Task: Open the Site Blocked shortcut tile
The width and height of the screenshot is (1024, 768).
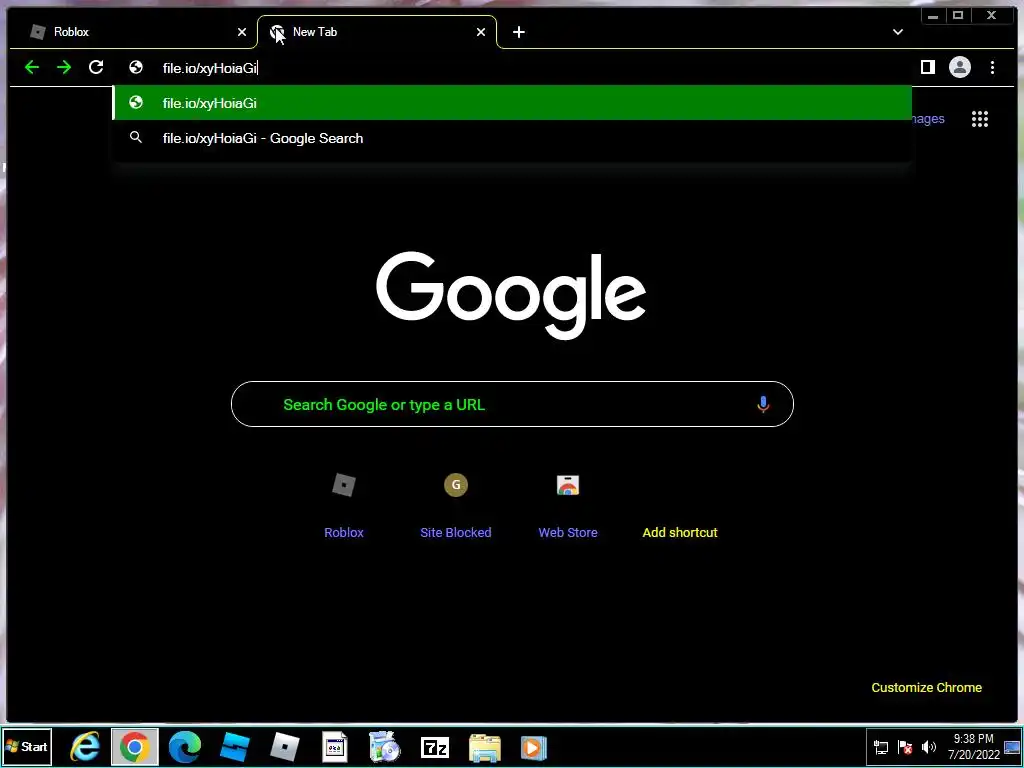Action: (x=456, y=504)
